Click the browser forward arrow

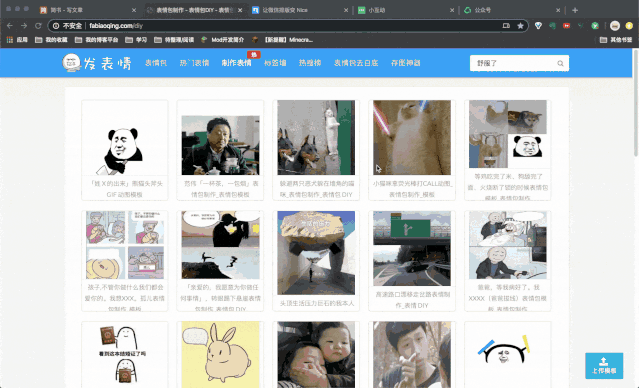pos(24,26)
